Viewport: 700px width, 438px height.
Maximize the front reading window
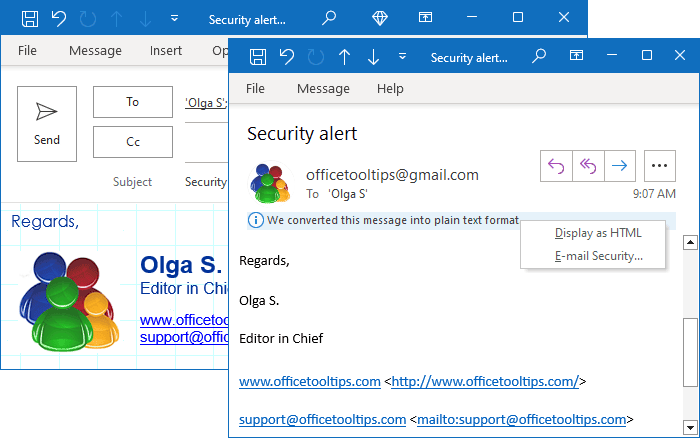[x=646, y=55]
